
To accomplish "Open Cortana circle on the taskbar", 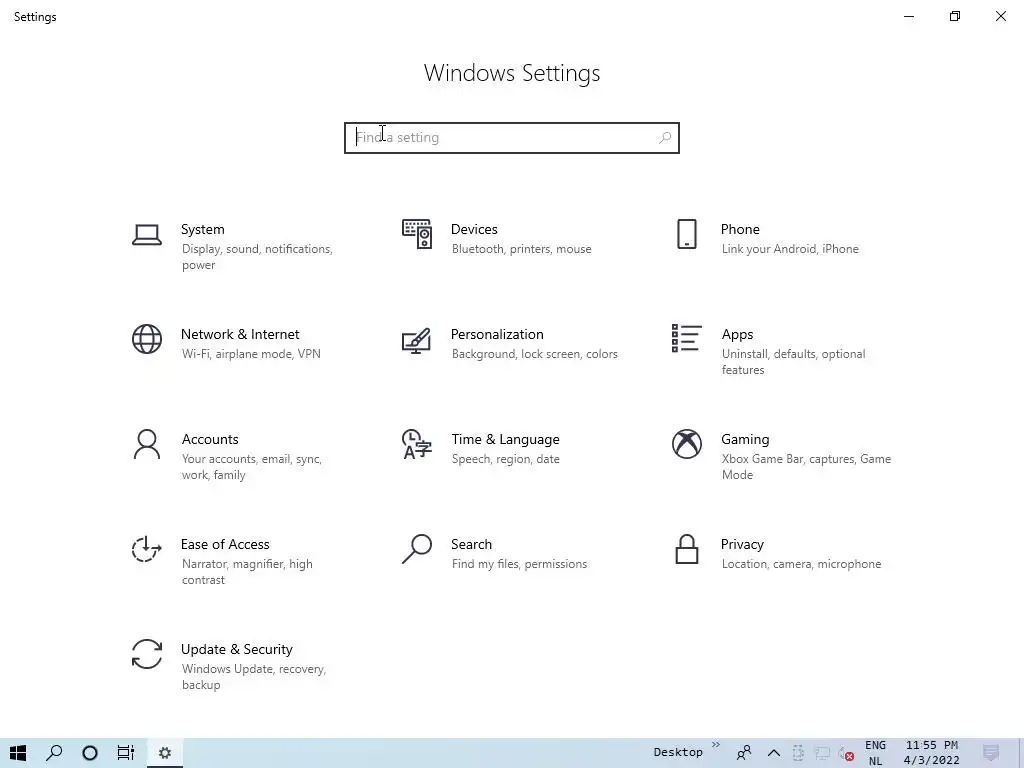I will pyautogui.click(x=90, y=753).
